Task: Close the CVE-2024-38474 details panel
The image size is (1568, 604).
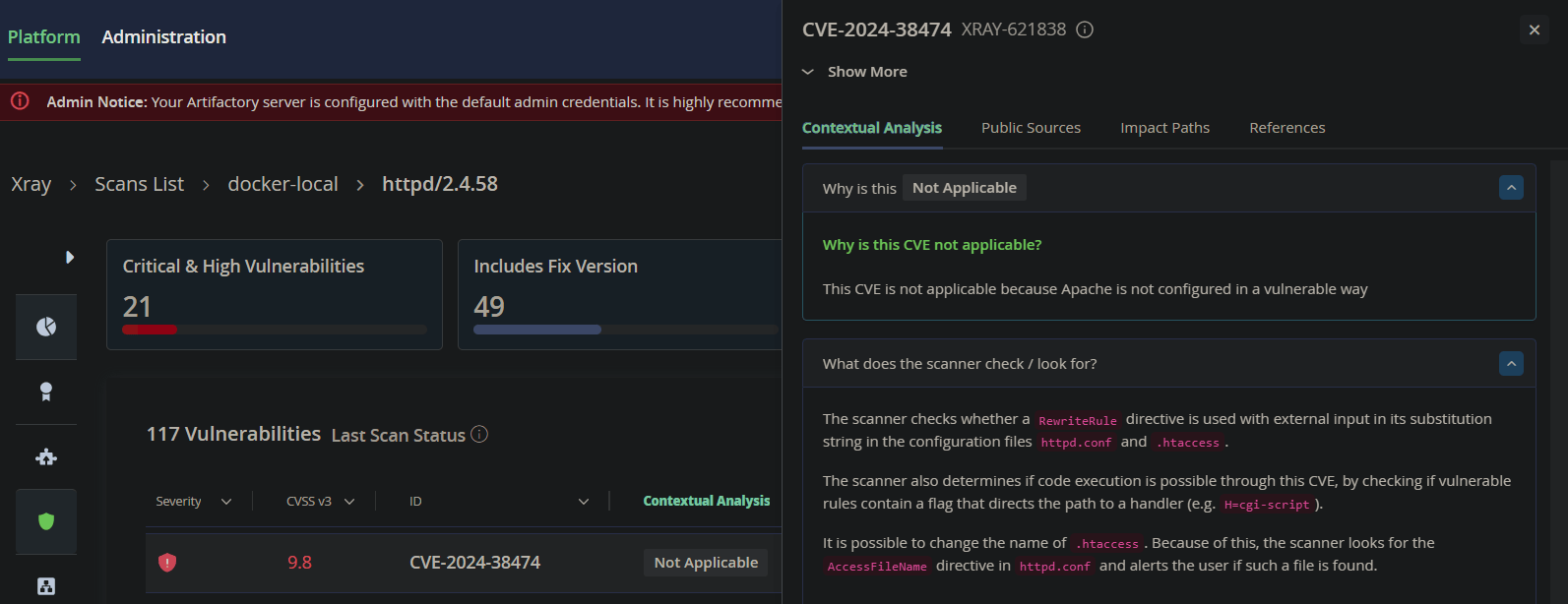Action: tap(1535, 30)
